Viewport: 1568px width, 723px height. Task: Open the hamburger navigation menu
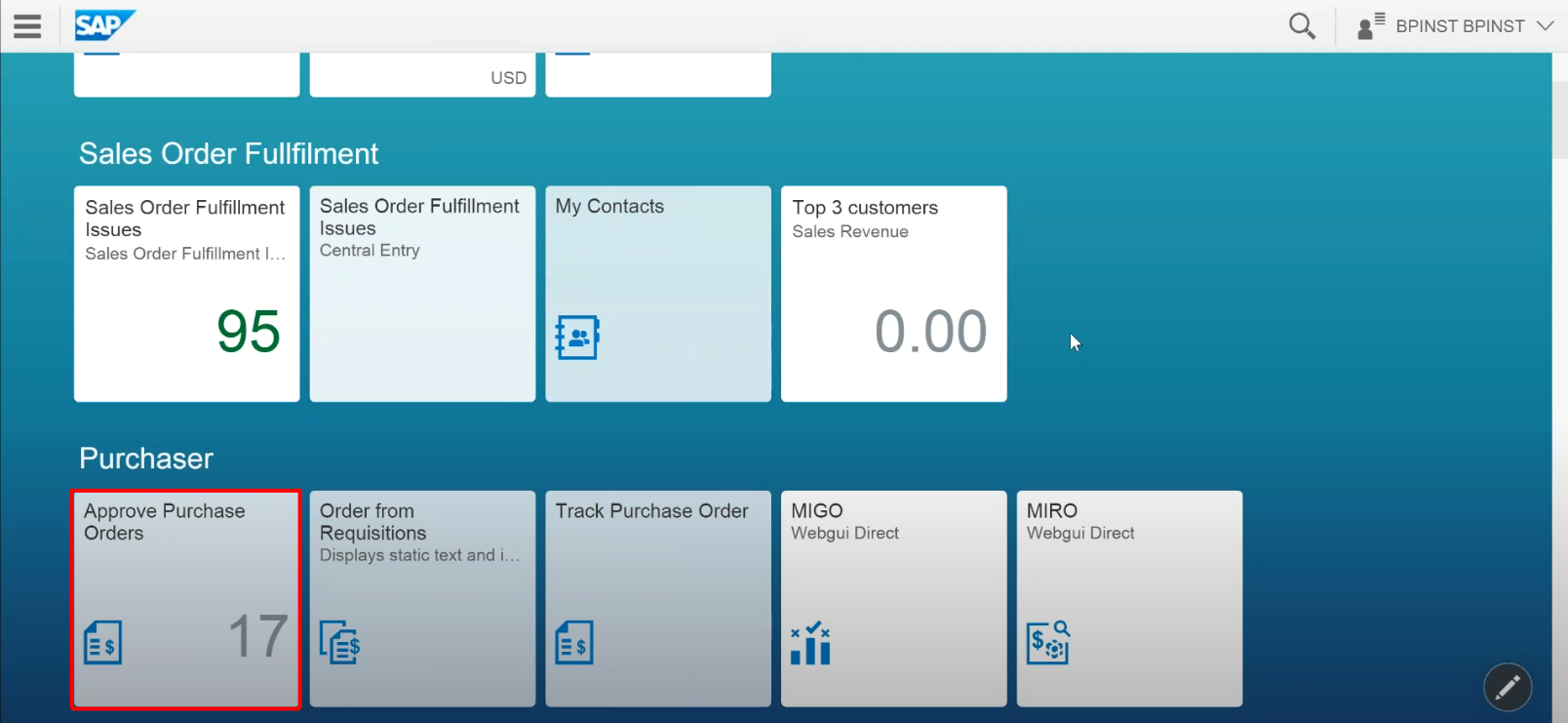[27, 26]
